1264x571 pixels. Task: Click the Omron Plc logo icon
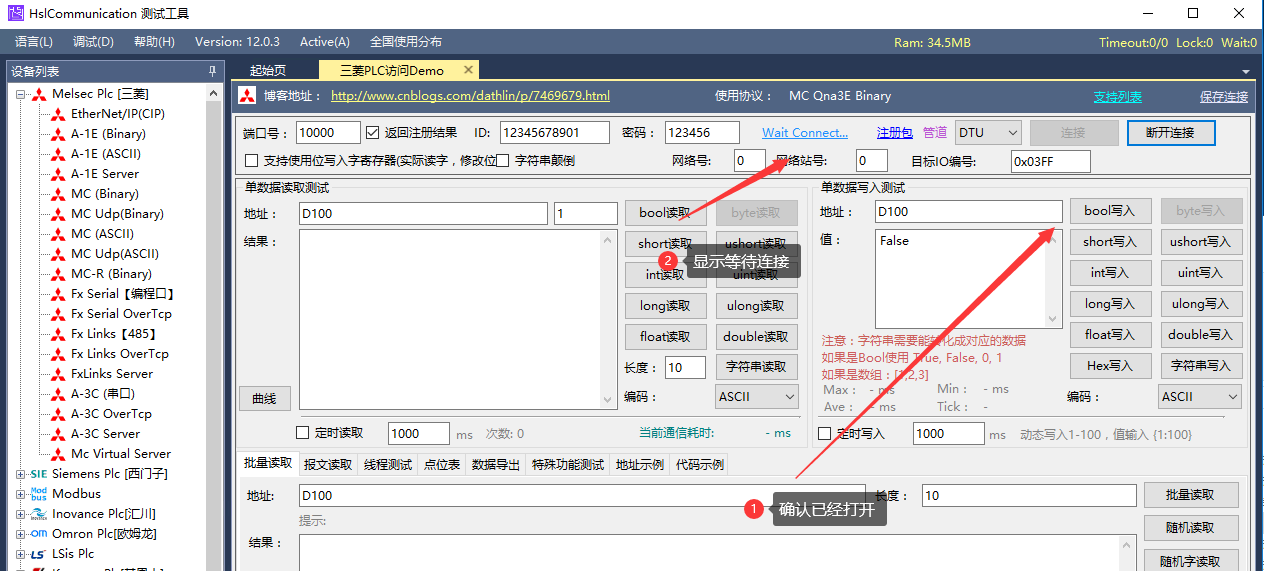coord(39,534)
